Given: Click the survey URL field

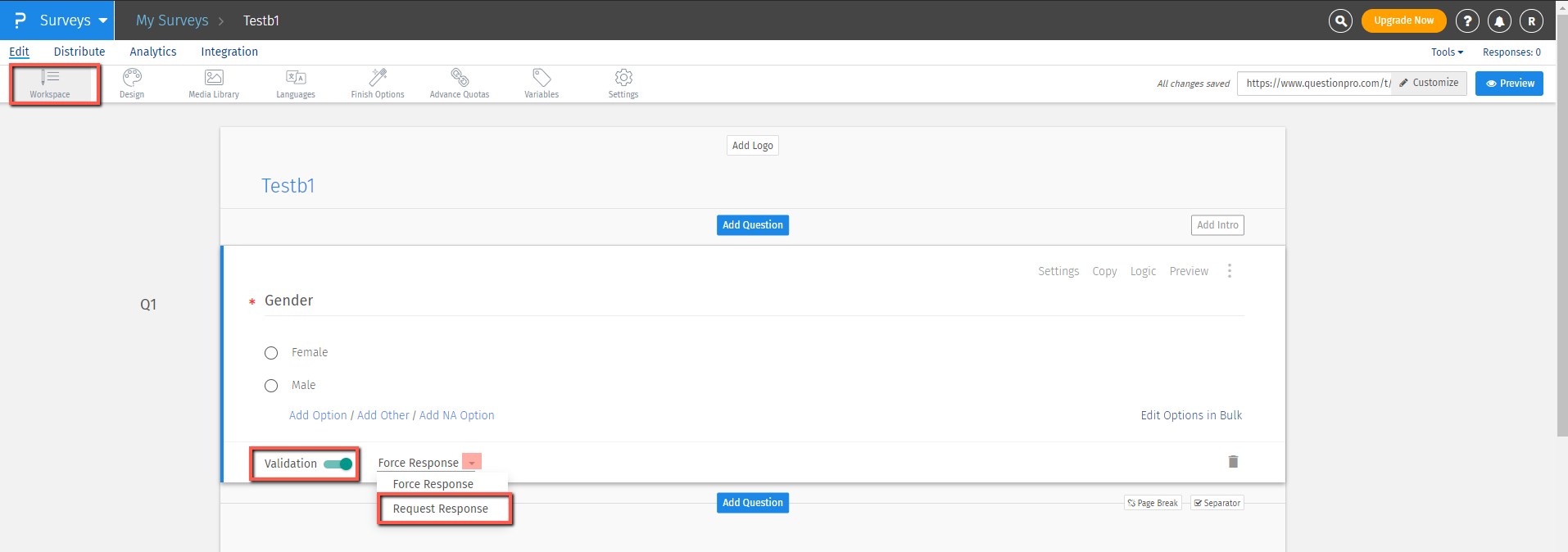Looking at the screenshot, I should point(1315,84).
